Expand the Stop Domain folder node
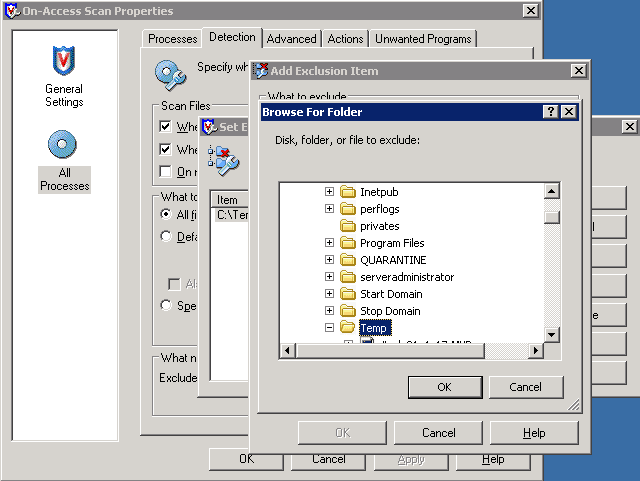Viewport: 640px width, 481px height. 329,311
